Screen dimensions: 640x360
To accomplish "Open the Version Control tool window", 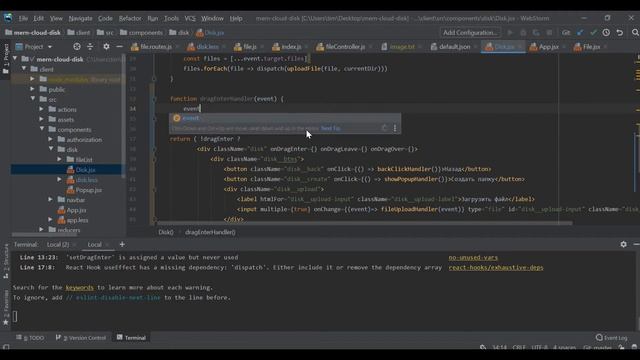I will pos(80,338).
